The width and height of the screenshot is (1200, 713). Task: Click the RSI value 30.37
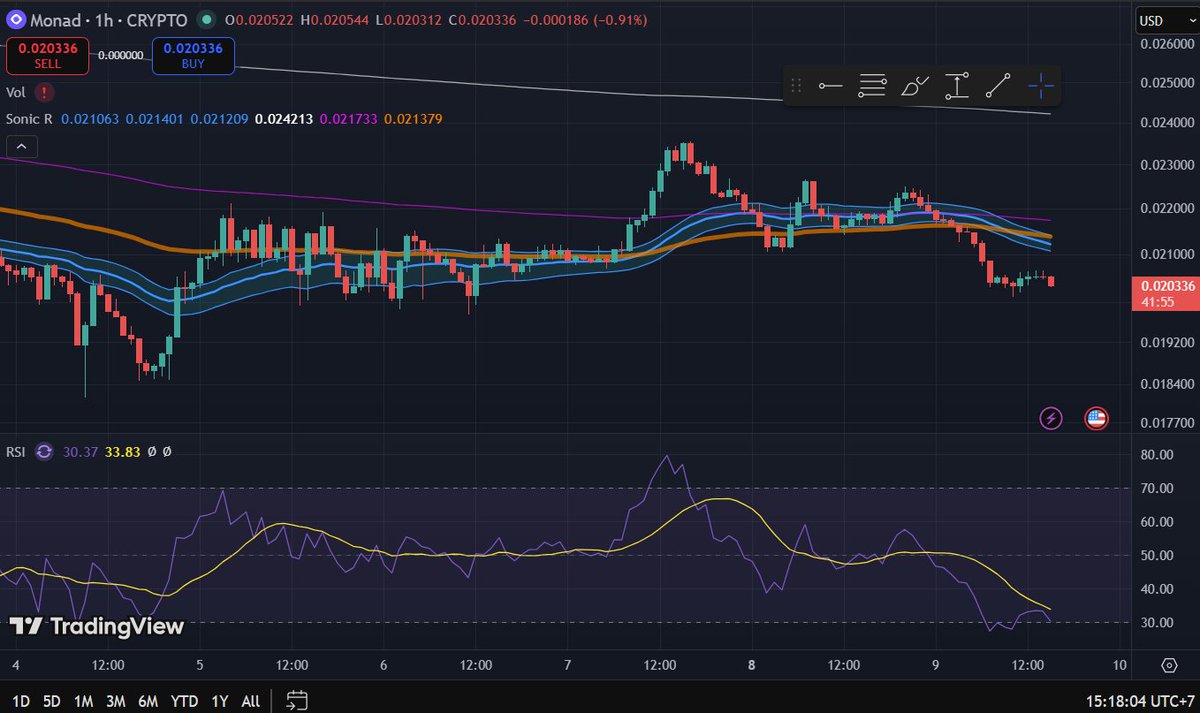click(78, 452)
